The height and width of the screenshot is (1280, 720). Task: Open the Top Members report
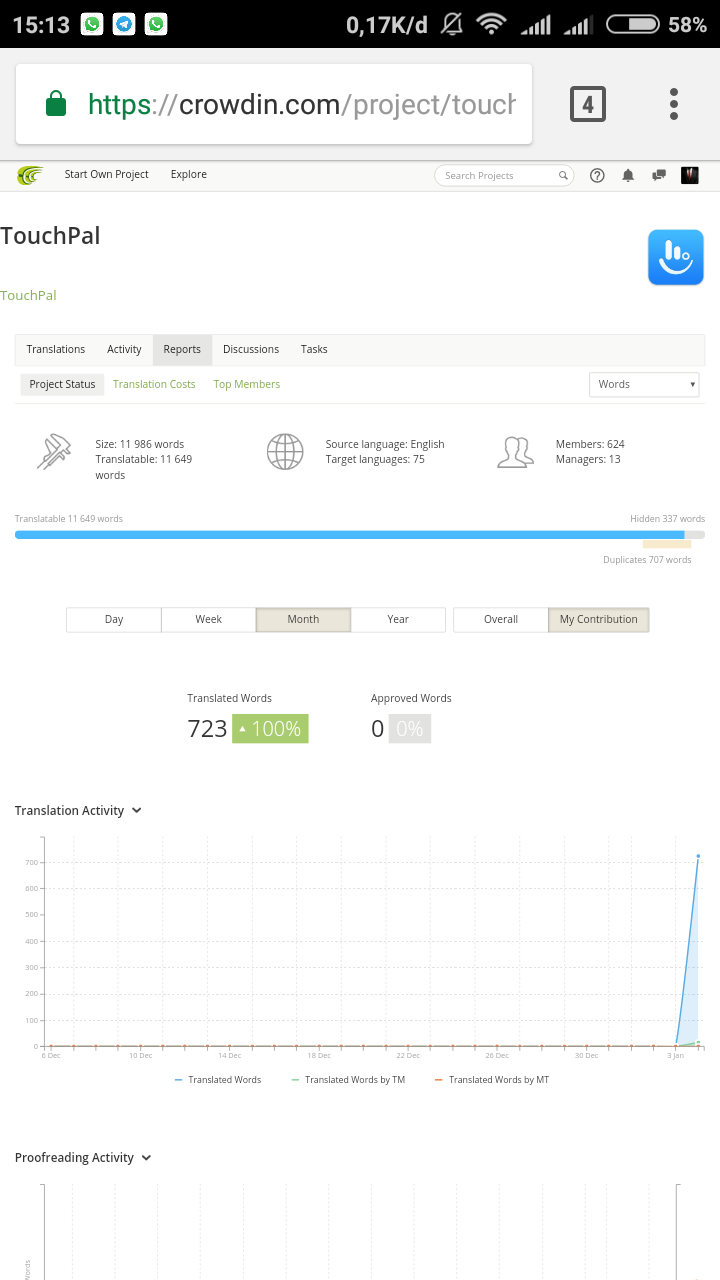tap(247, 384)
